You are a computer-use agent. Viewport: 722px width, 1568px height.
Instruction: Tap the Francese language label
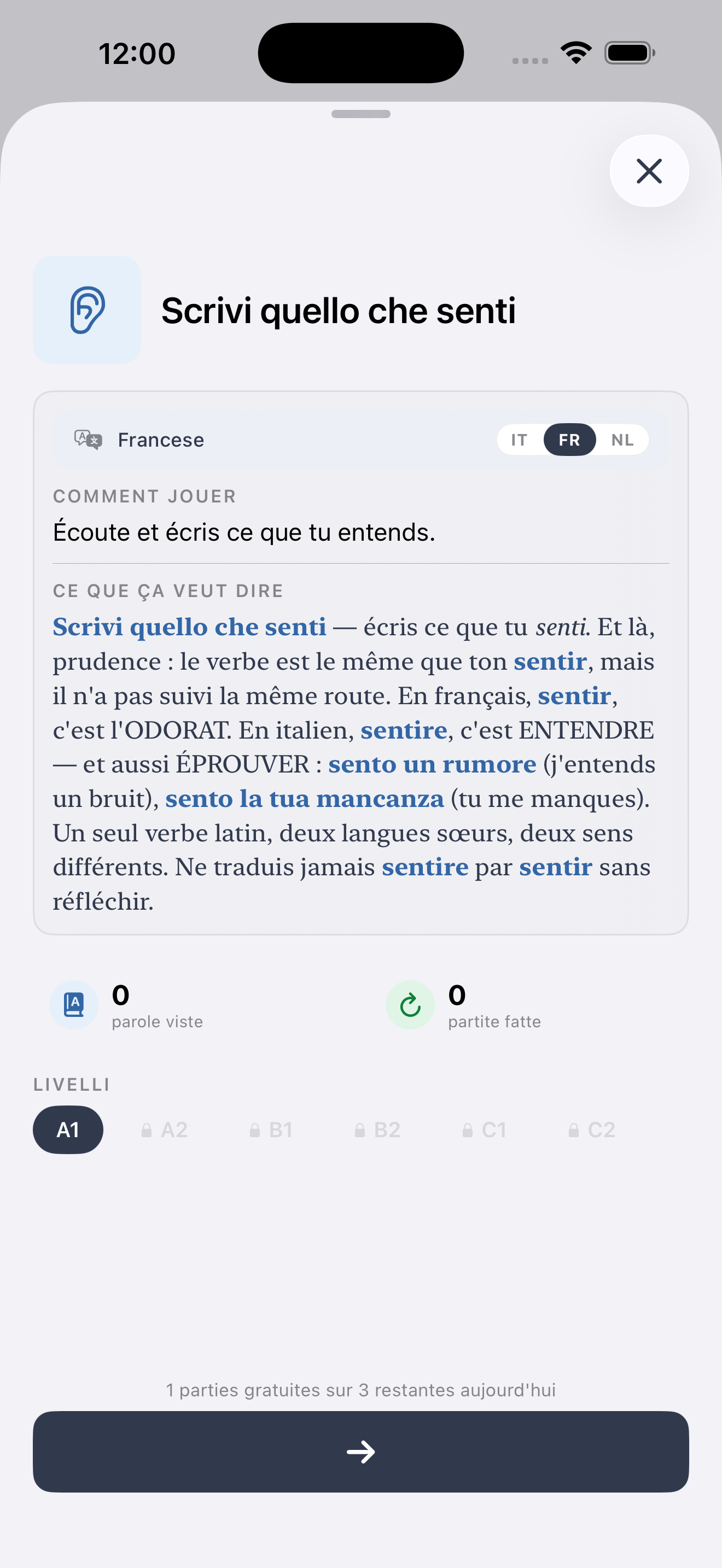161,440
